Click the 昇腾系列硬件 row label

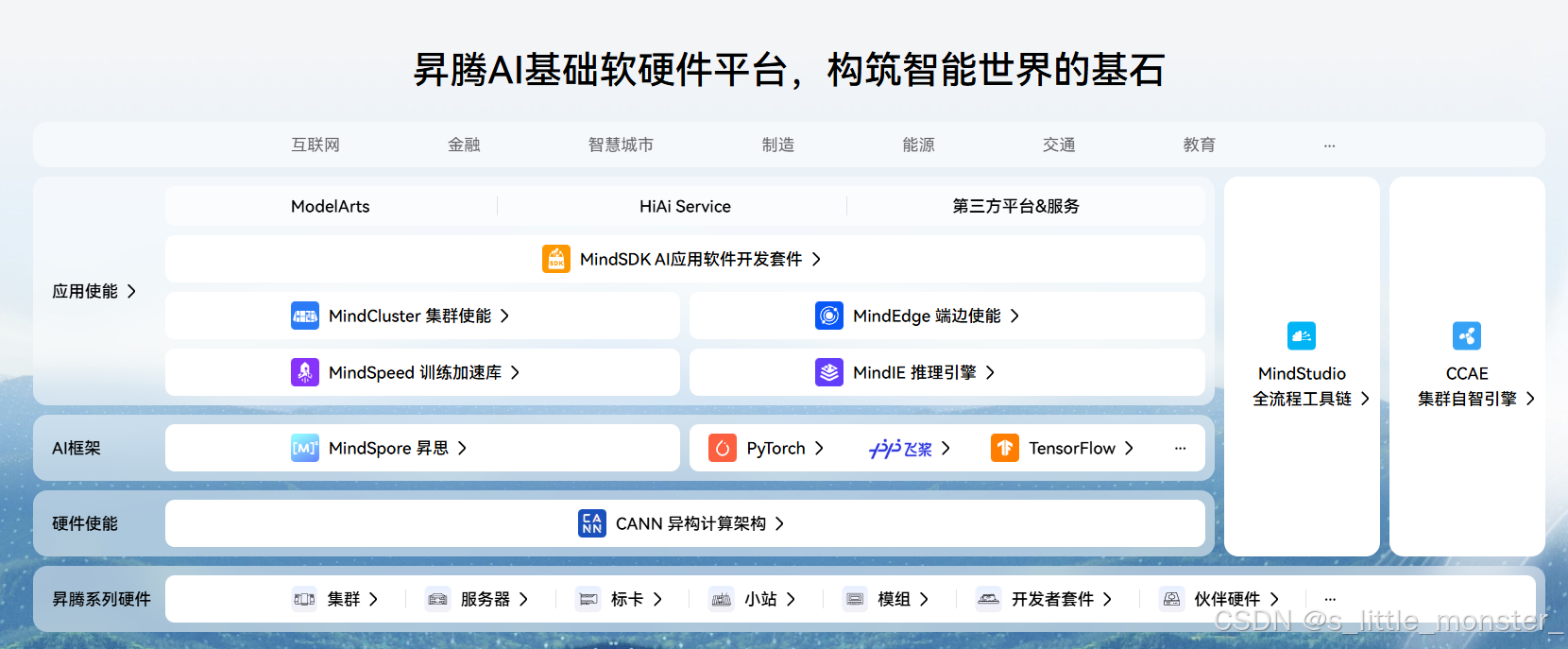(101, 599)
